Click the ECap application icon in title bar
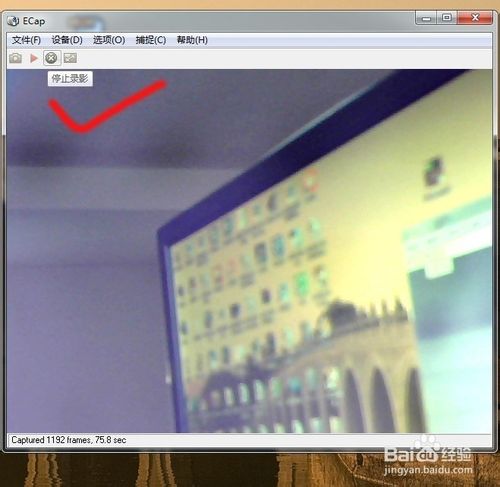 click(x=13, y=21)
